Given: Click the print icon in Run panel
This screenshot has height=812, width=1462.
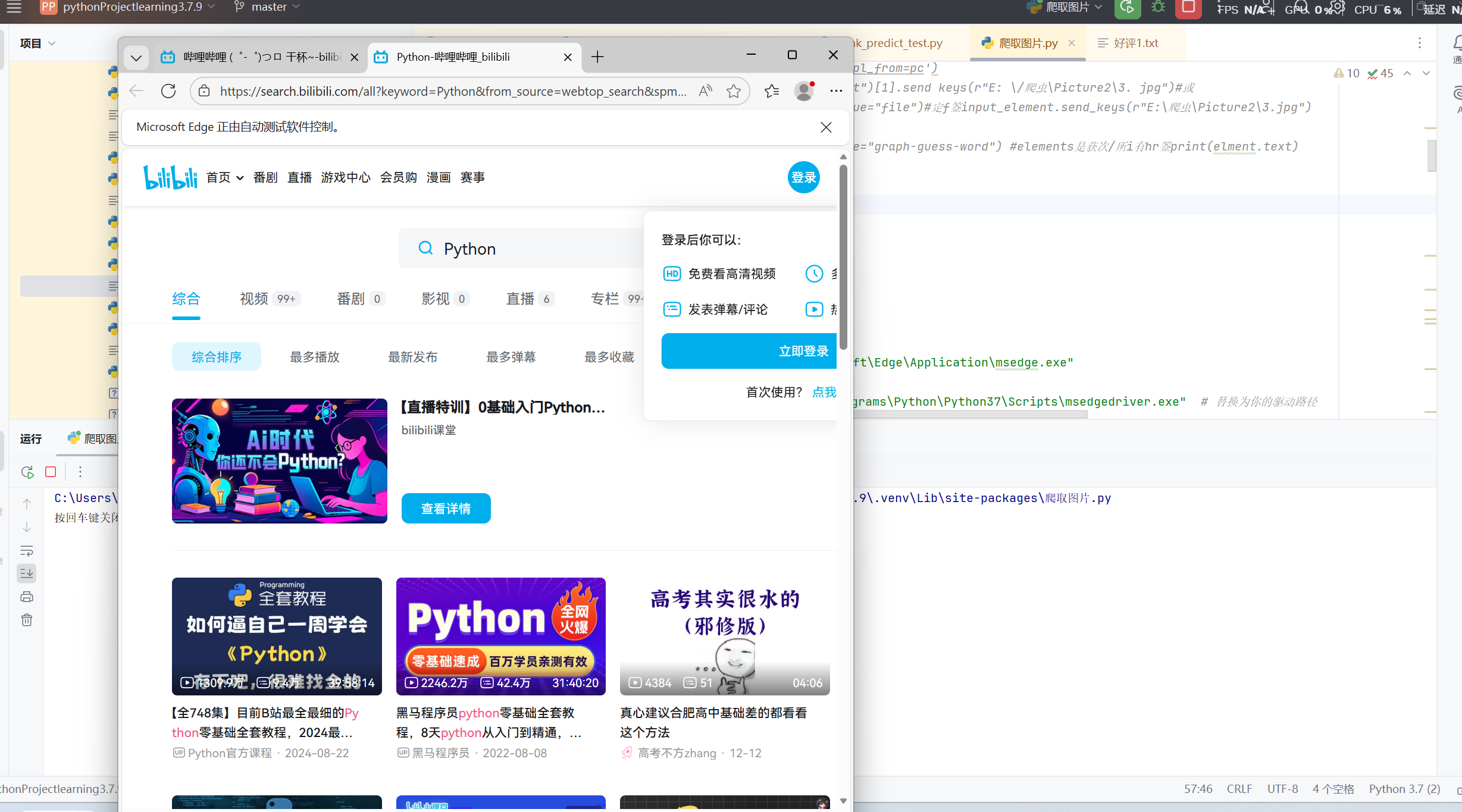Looking at the screenshot, I should point(27,597).
